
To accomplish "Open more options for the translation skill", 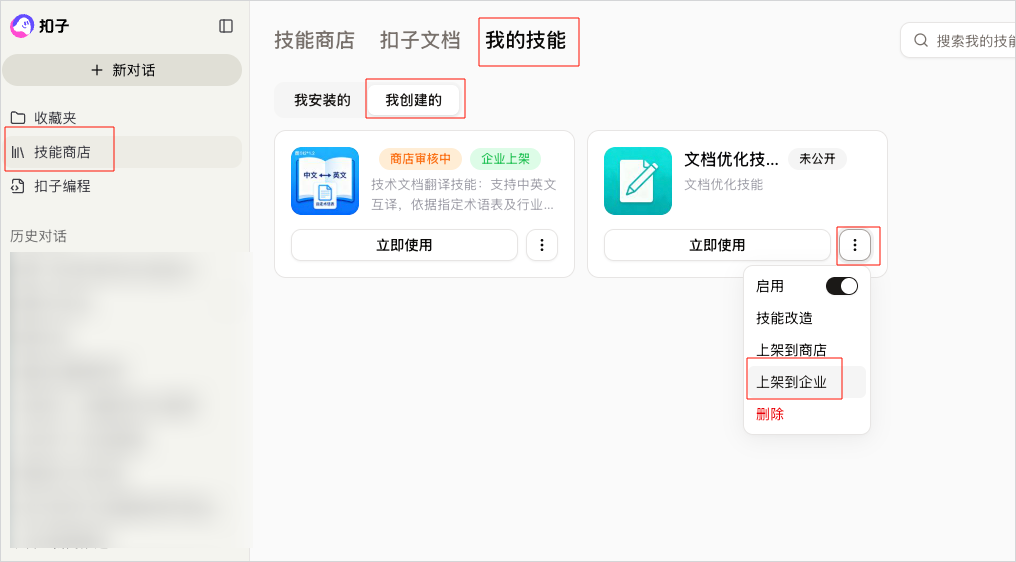I will (x=542, y=245).
